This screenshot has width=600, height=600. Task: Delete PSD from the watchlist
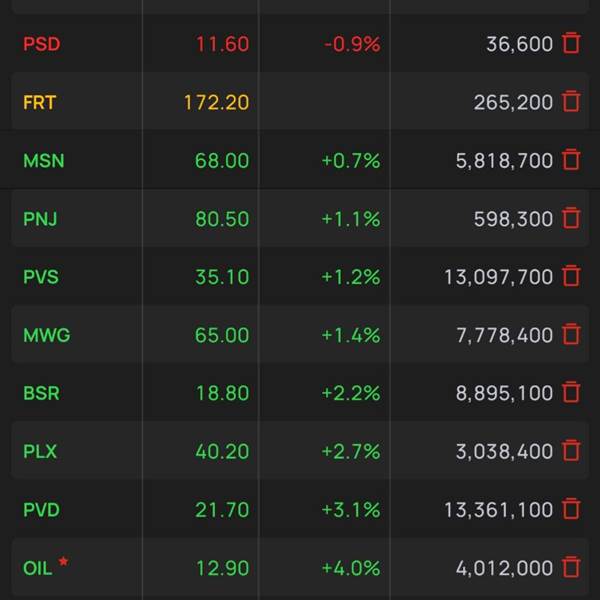(x=571, y=43)
